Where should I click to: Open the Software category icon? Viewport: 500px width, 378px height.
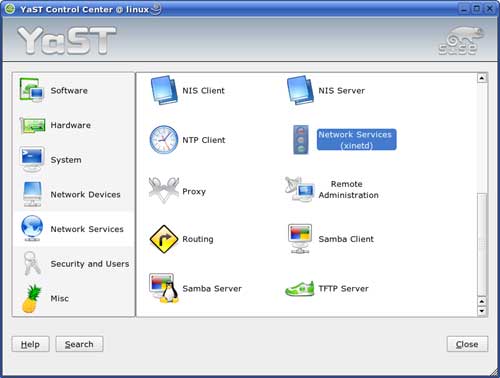[32, 90]
